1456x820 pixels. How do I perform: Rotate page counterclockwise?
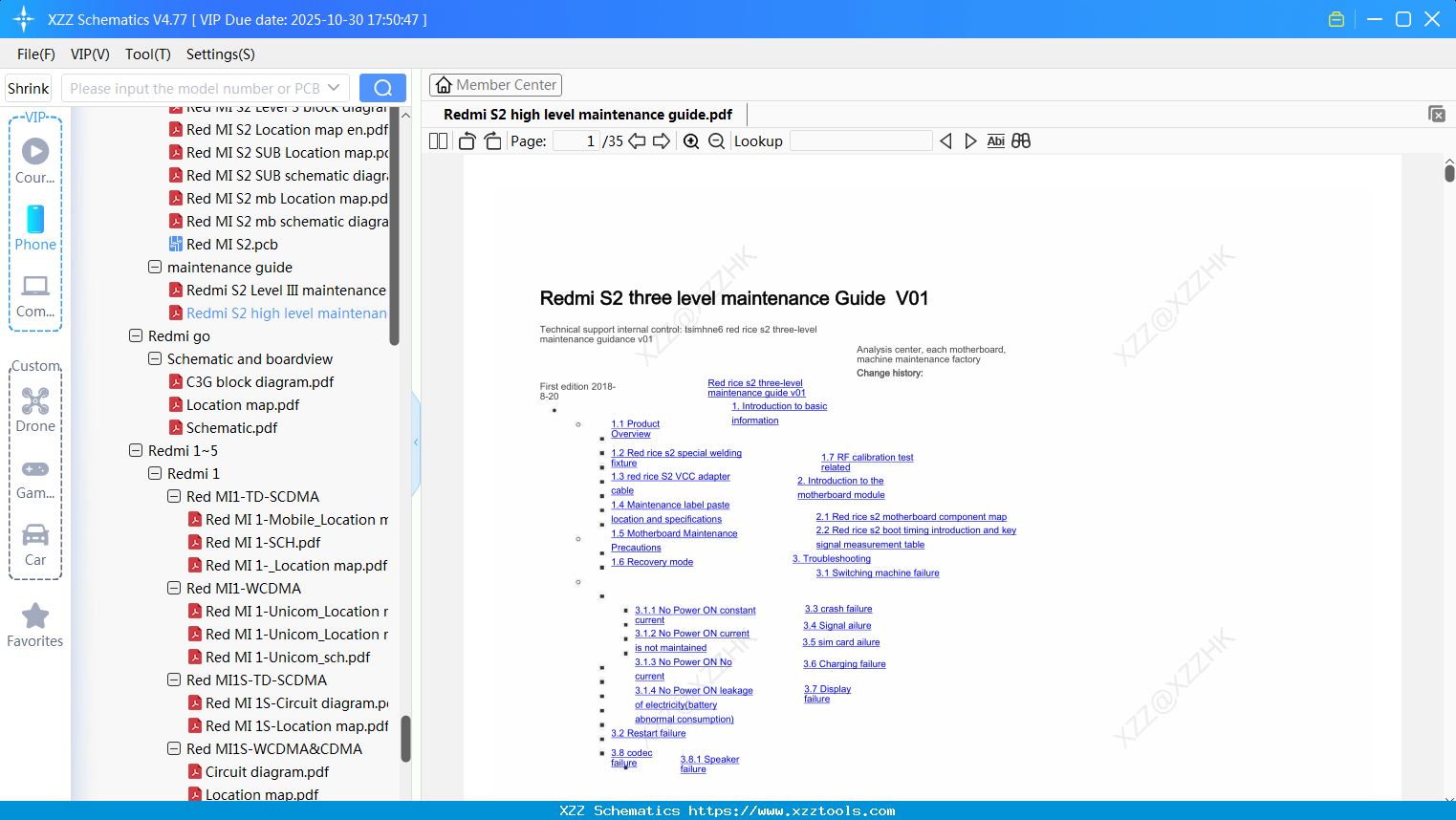pyautogui.click(x=467, y=140)
